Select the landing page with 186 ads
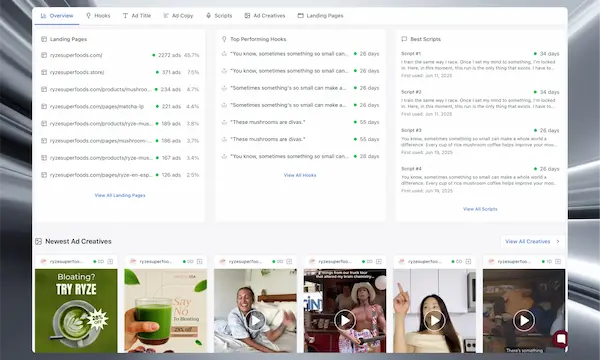This screenshot has width=600, height=360. pos(120,141)
